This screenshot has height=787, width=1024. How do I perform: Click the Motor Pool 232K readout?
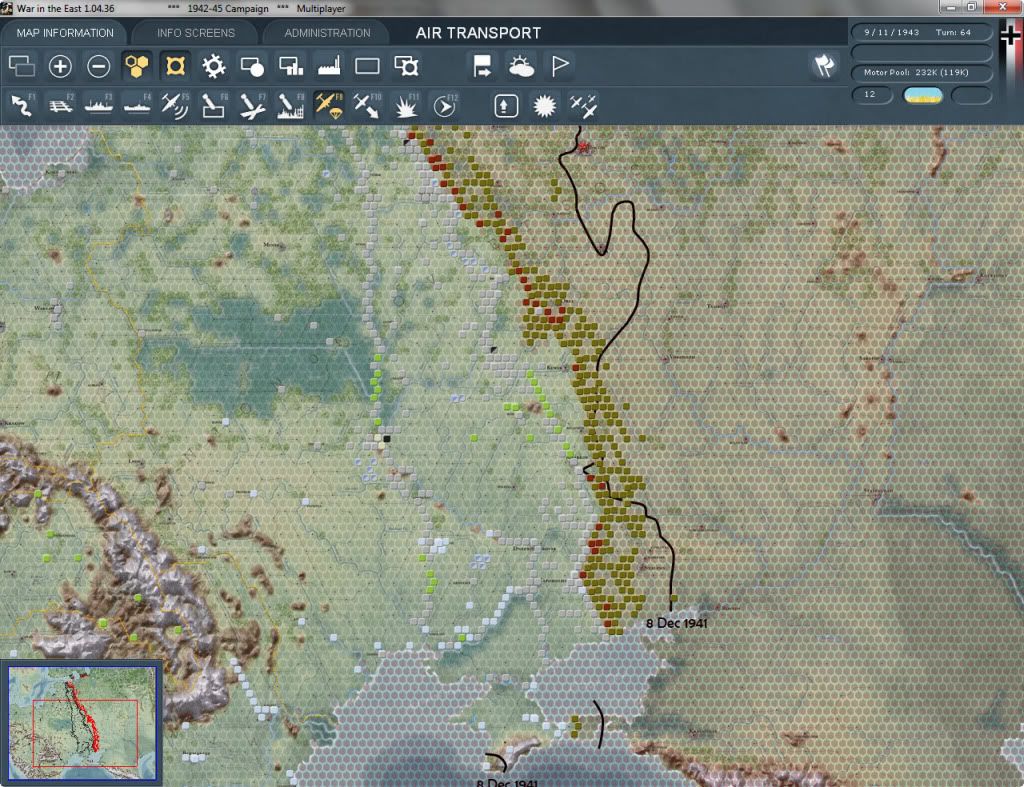click(921, 72)
